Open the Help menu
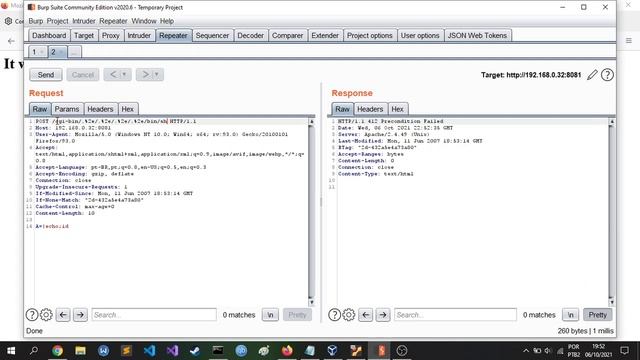The image size is (640, 360). pyautogui.click(x=167, y=21)
